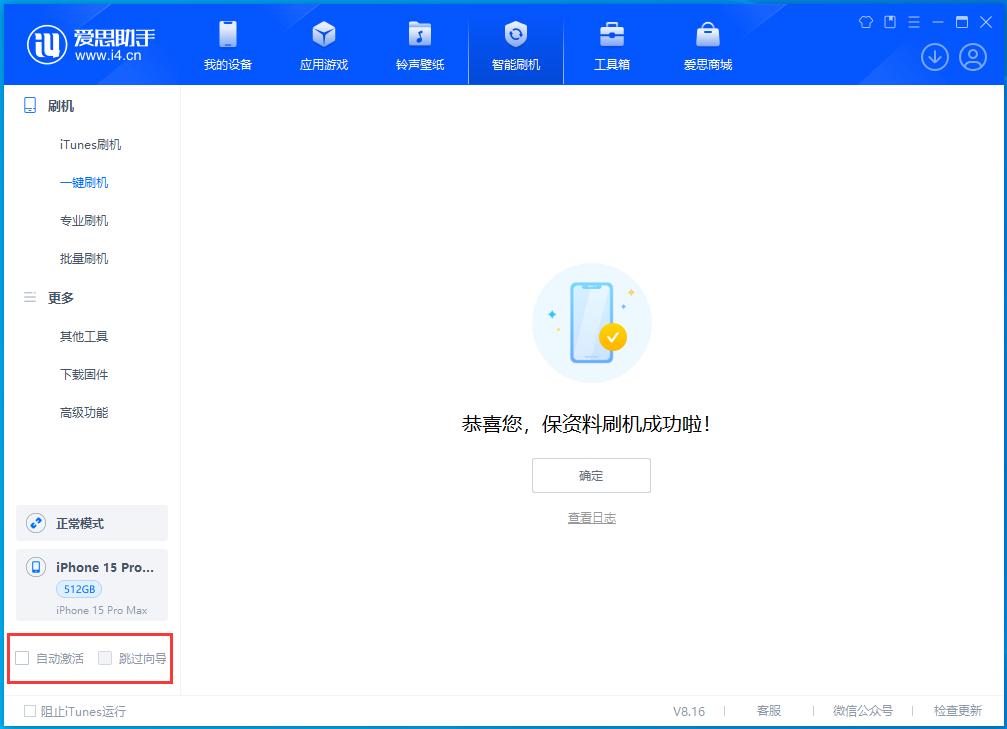Select 批量刷机 in sidebar
This screenshot has width=1007, height=729.
pyautogui.click(x=84, y=258)
